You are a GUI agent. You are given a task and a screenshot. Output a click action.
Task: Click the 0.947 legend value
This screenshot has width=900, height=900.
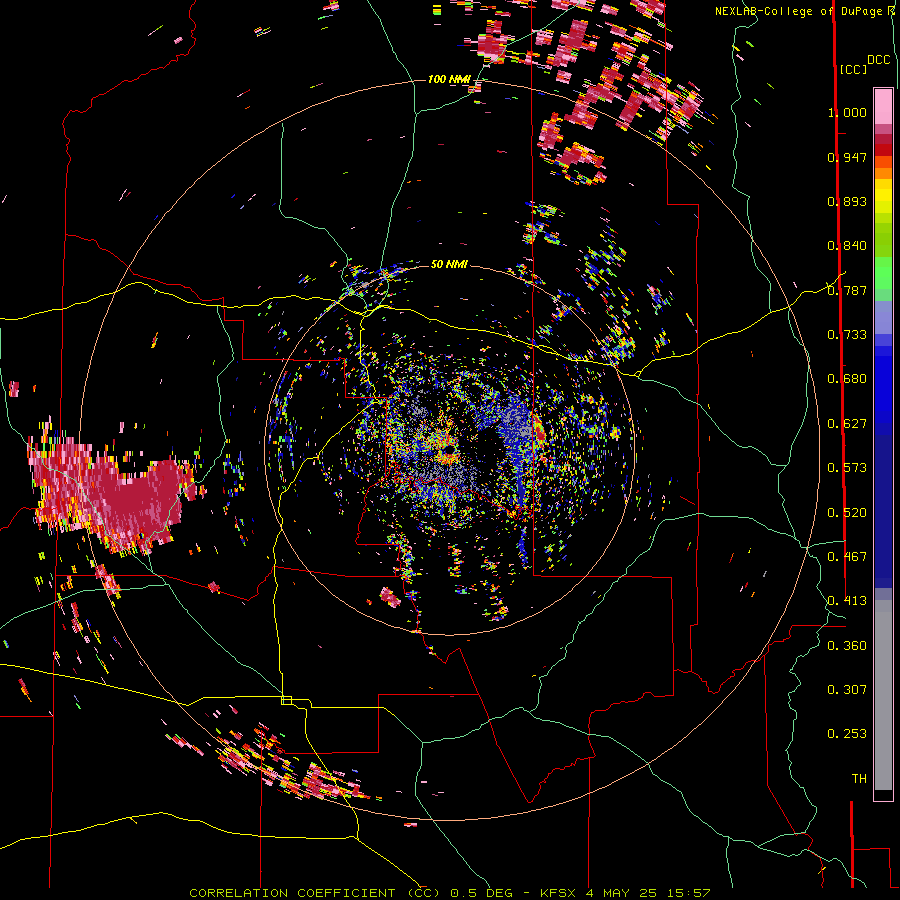[847, 157]
